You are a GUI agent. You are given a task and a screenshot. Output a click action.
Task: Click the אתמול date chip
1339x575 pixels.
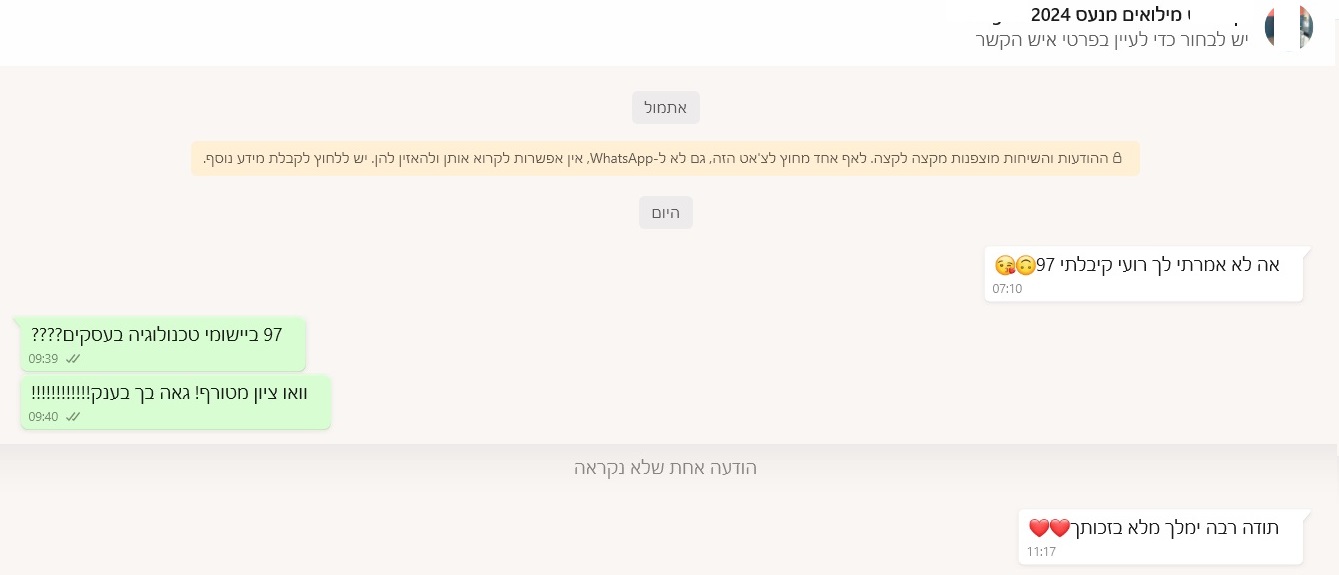tap(665, 107)
